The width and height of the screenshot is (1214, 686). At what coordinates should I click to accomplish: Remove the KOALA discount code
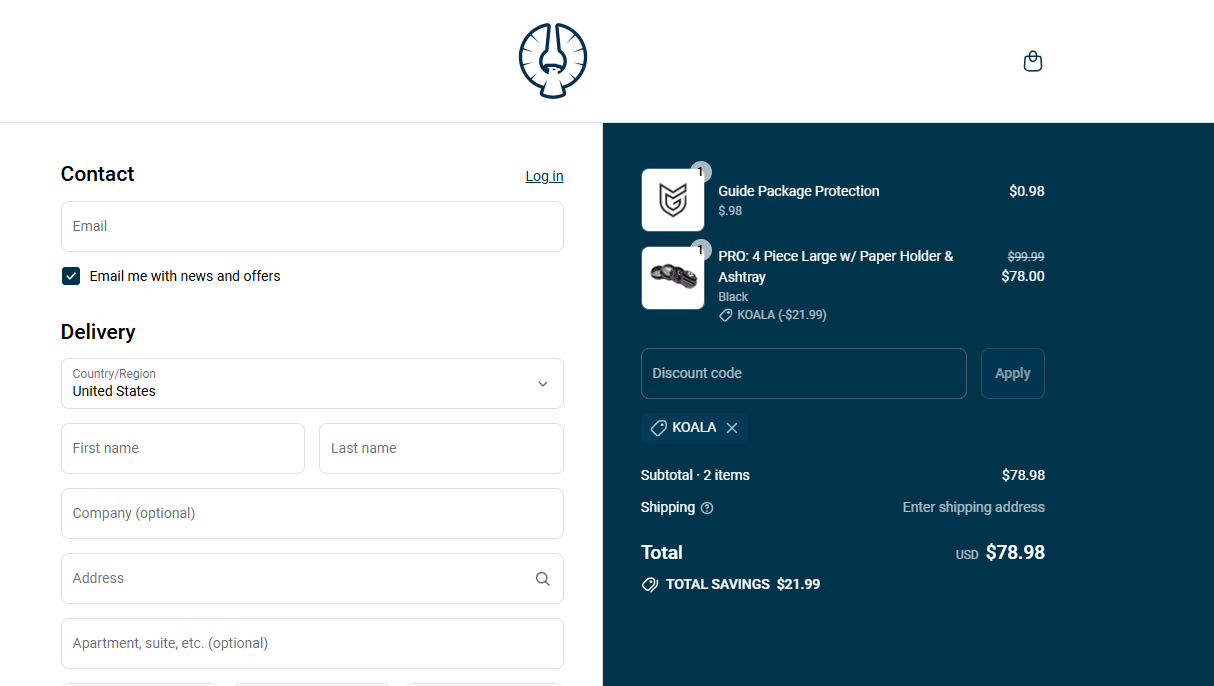click(x=732, y=428)
